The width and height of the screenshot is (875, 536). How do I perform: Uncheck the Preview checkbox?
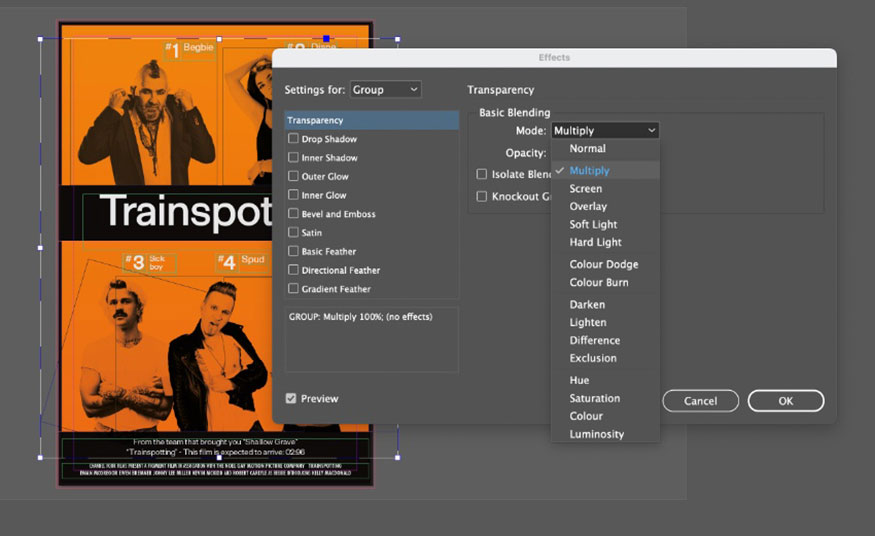pos(291,398)
